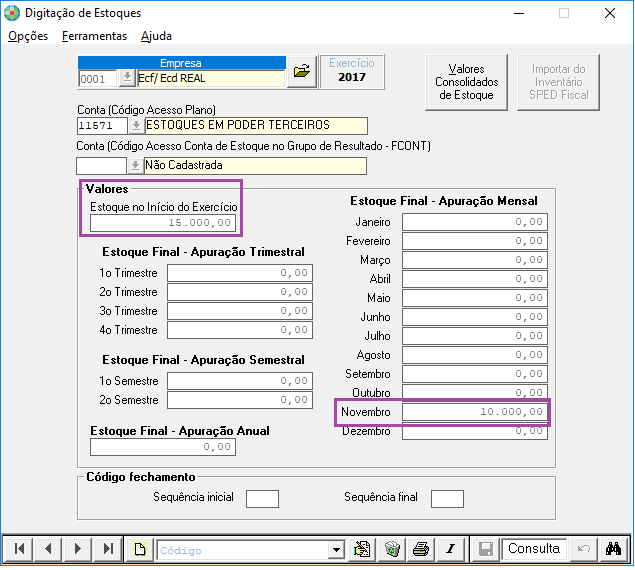Click the Digitação de Estoques app icon
The width and height of the screenshot is (635, 570).
pyautogui.click(x=12, y=13)
